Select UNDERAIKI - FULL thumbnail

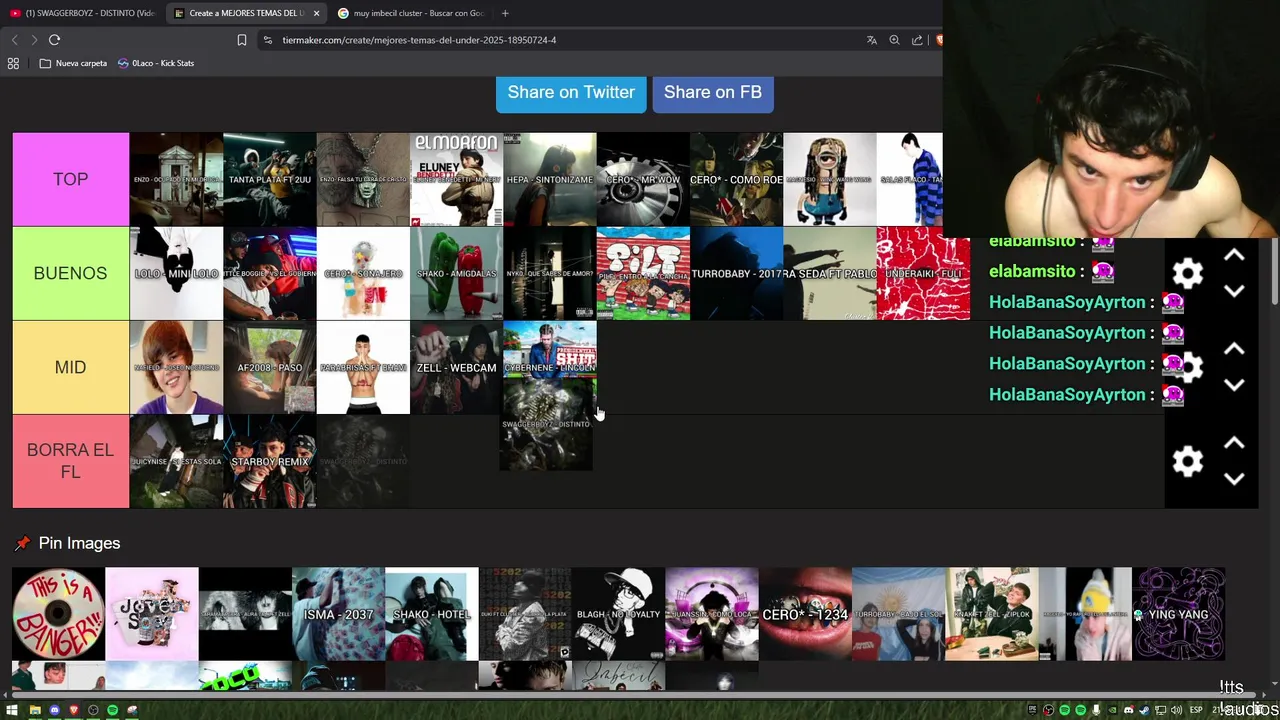pyautogui.click(x=923, y=273)
